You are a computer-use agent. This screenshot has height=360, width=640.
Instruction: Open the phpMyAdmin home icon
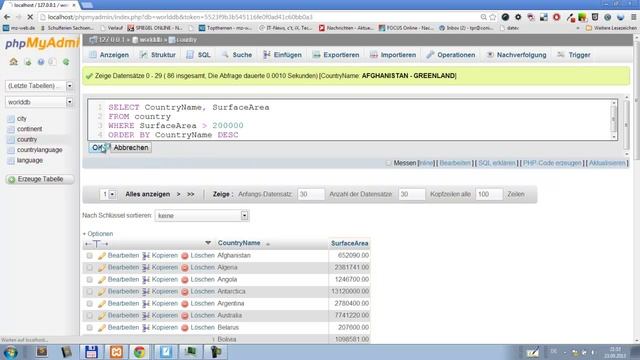coord(13,62)
